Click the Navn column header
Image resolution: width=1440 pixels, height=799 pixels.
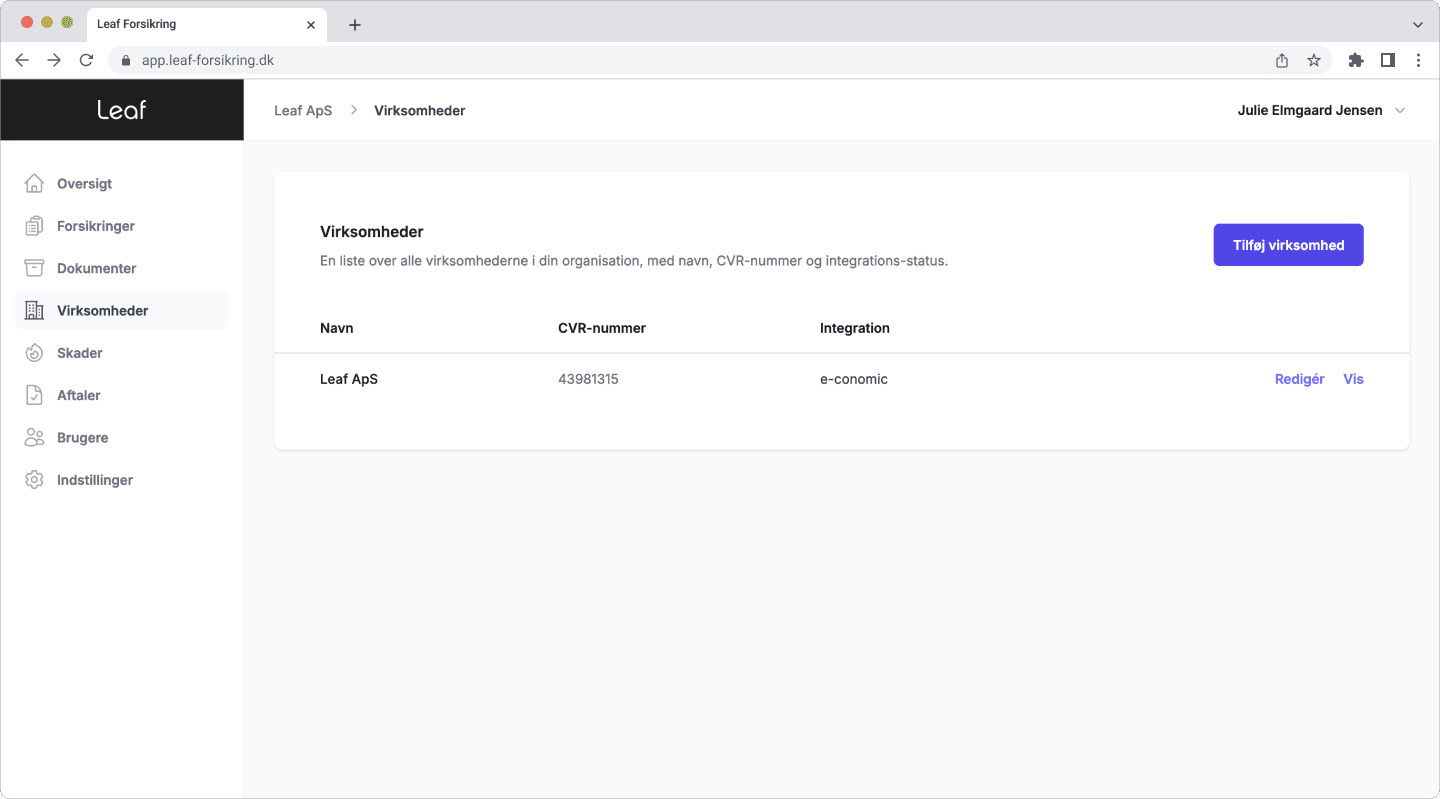(336, 328)
